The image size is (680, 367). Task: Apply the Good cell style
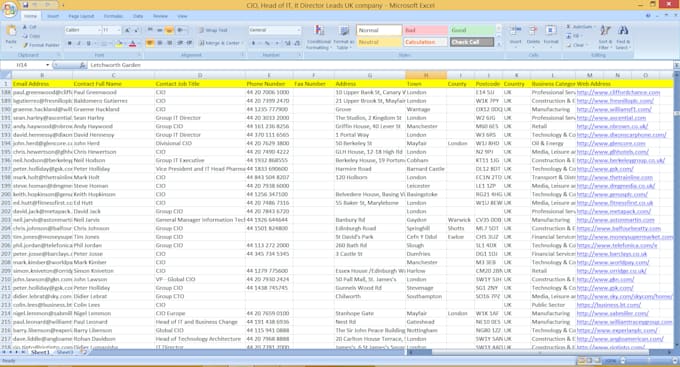(x=471, y=30)
